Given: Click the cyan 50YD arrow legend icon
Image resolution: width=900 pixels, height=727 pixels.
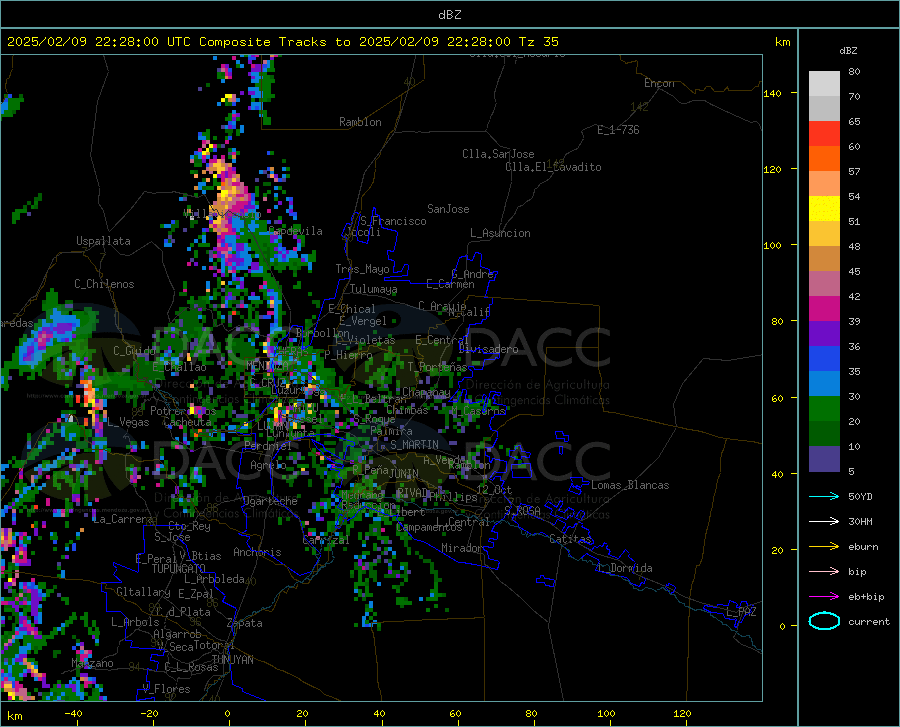Looking at the screenshot, I should pyautogui.click(x=824, y=496).
